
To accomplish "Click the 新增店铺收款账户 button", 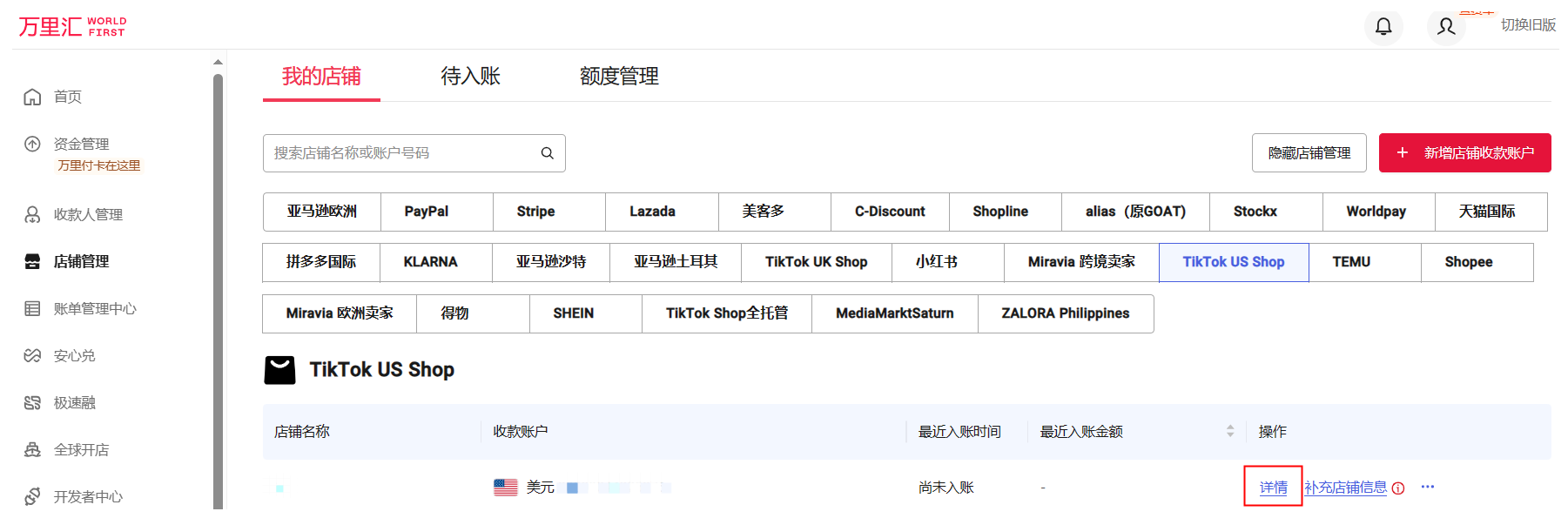I will click(x=1465, y=153).
